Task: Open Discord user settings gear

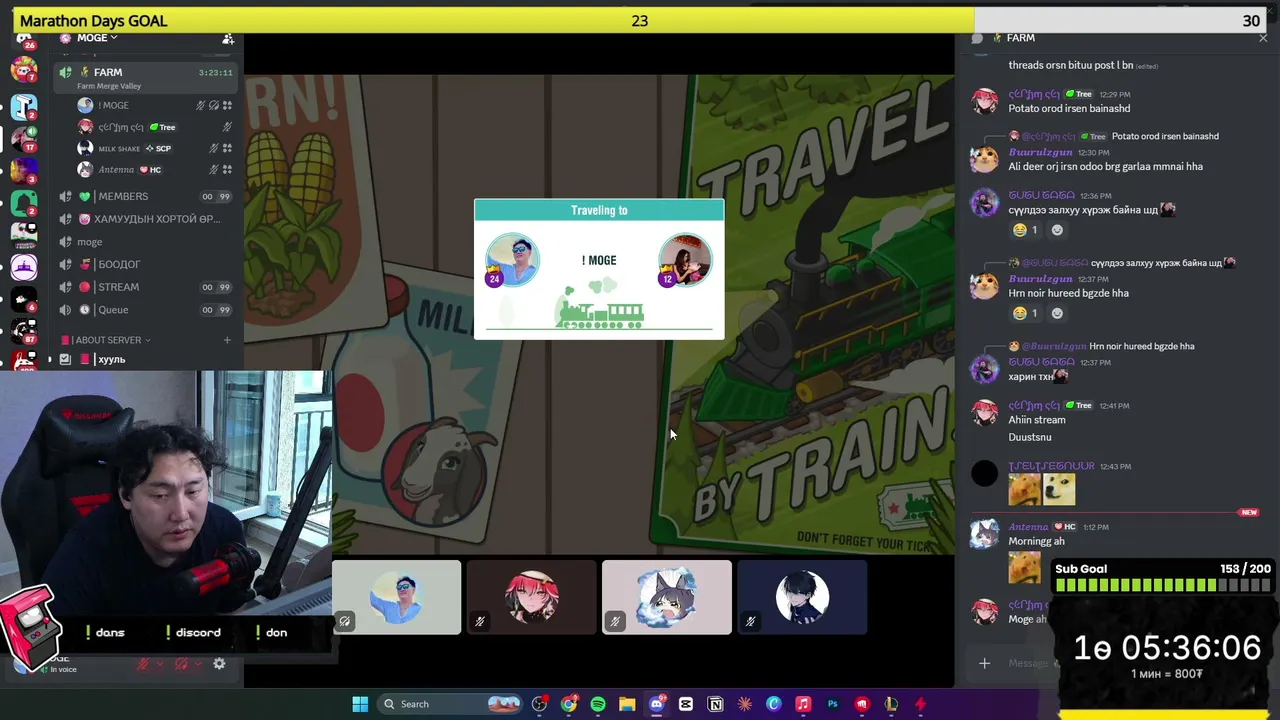Action: (219, 663)
